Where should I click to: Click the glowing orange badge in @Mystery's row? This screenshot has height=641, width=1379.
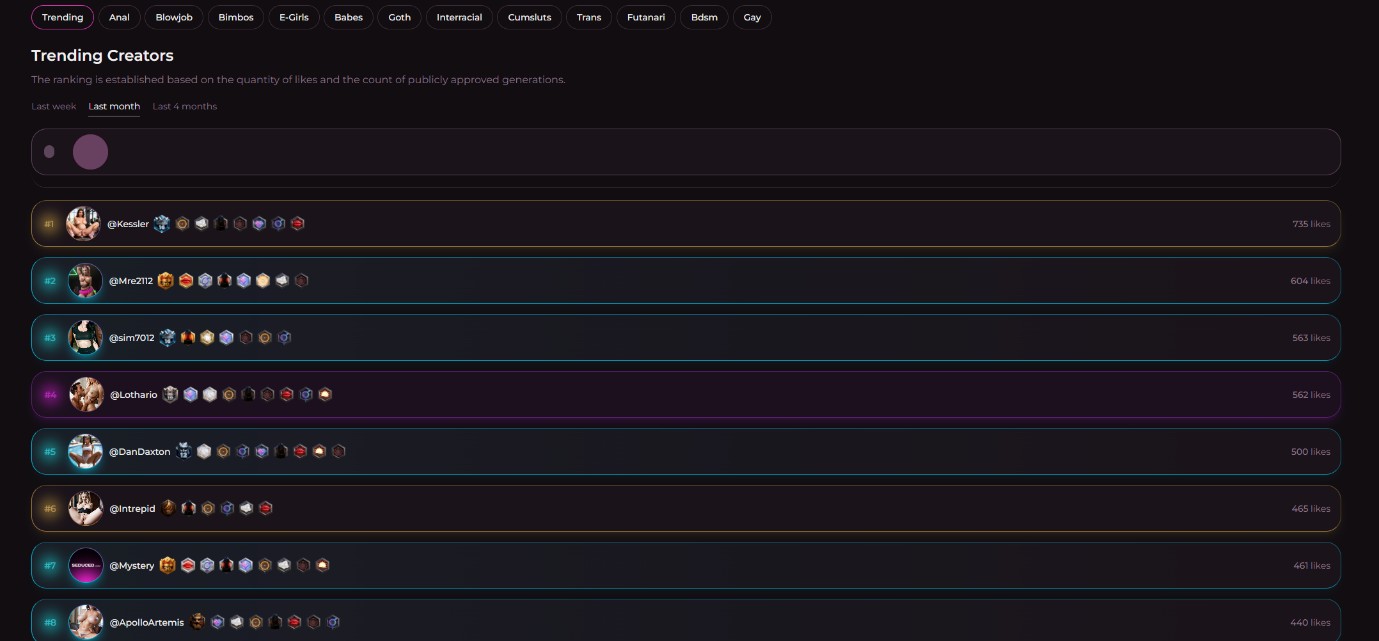322,566
